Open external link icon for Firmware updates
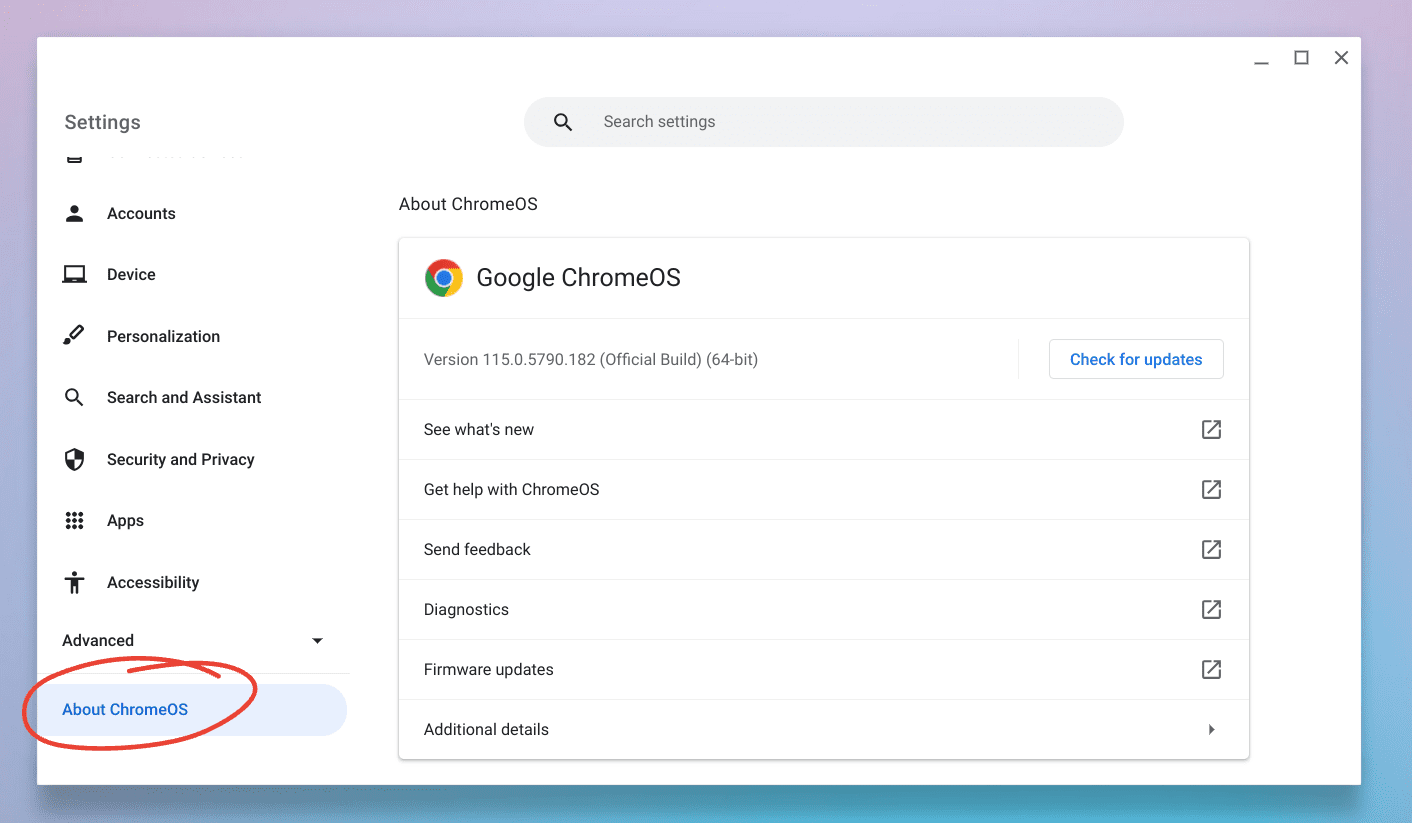The image size is (1412, 823). click(x=1211, y=669)
